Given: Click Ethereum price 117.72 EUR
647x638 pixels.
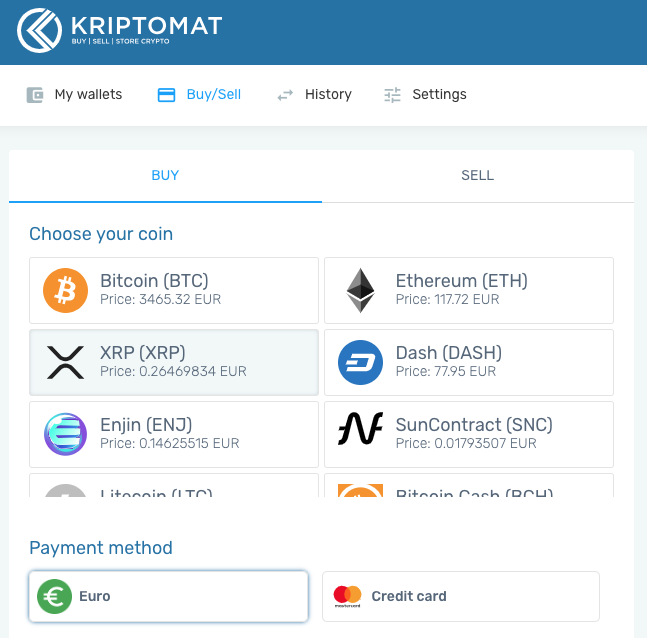Looking at the screenshot, I should click(447, 299).
